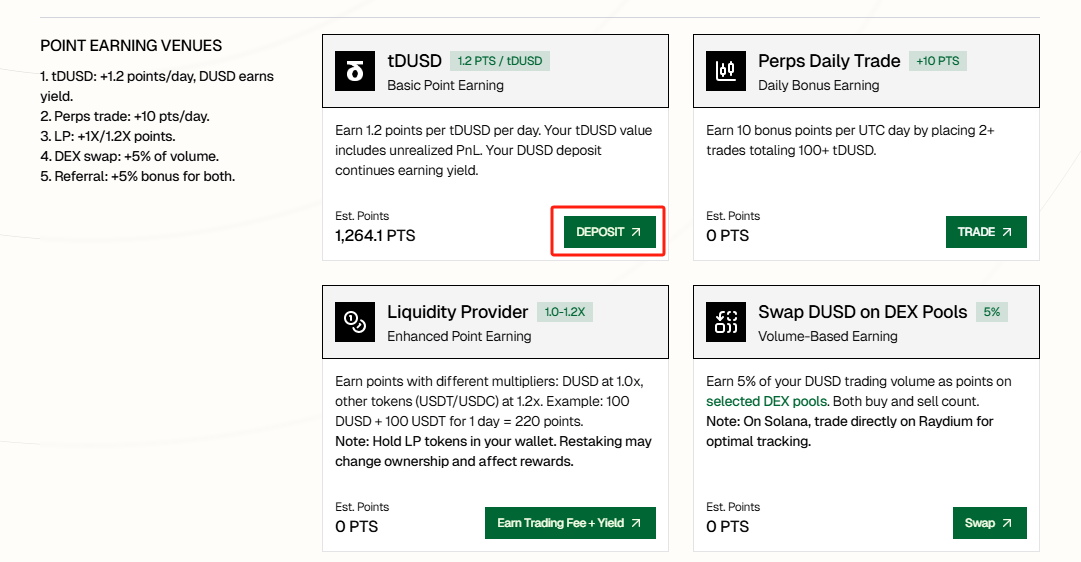Screen dimensions: 1081x562
Task: Click the Swap DUSD swap icon
Action: point(725,323)
